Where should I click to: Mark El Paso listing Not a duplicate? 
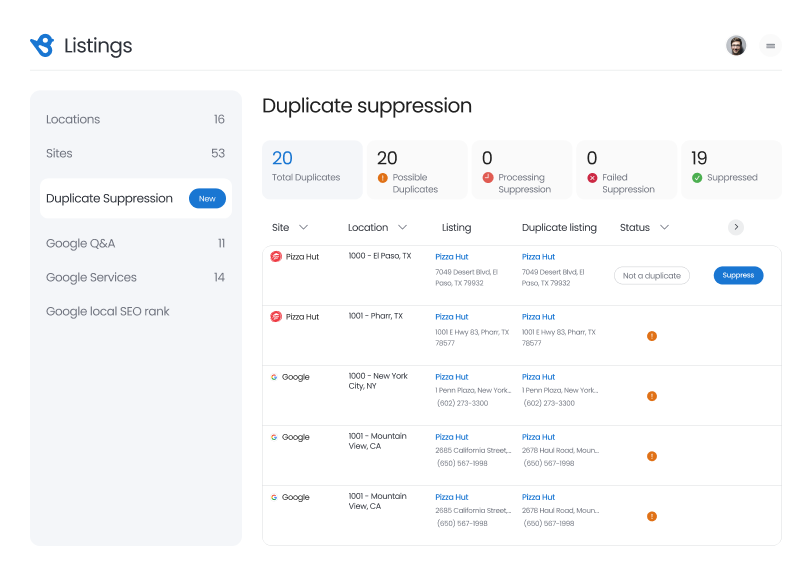click(651, 275)
